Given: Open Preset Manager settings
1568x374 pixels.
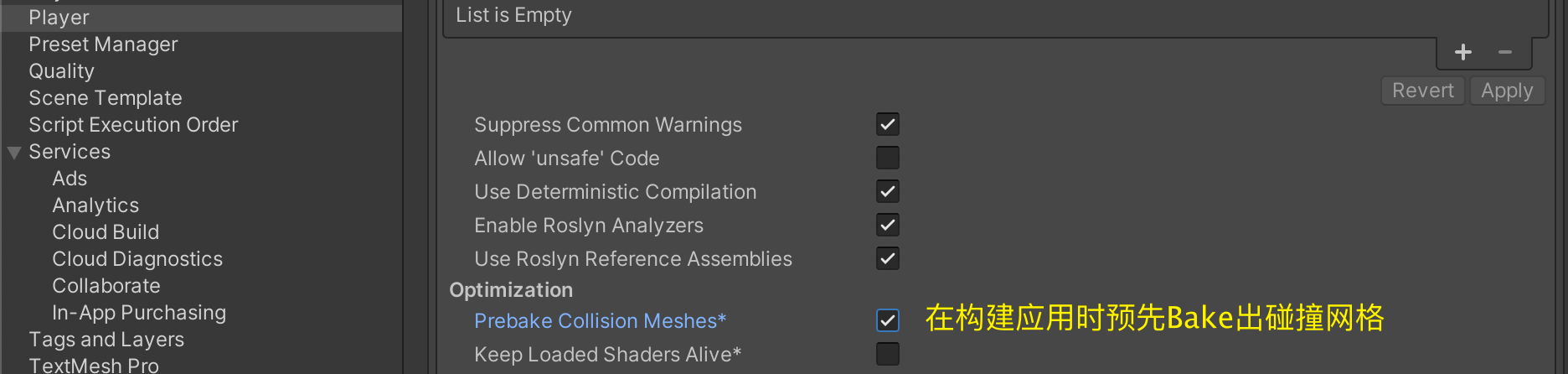Looking at the screenshot, I should (x=103, y=44).
